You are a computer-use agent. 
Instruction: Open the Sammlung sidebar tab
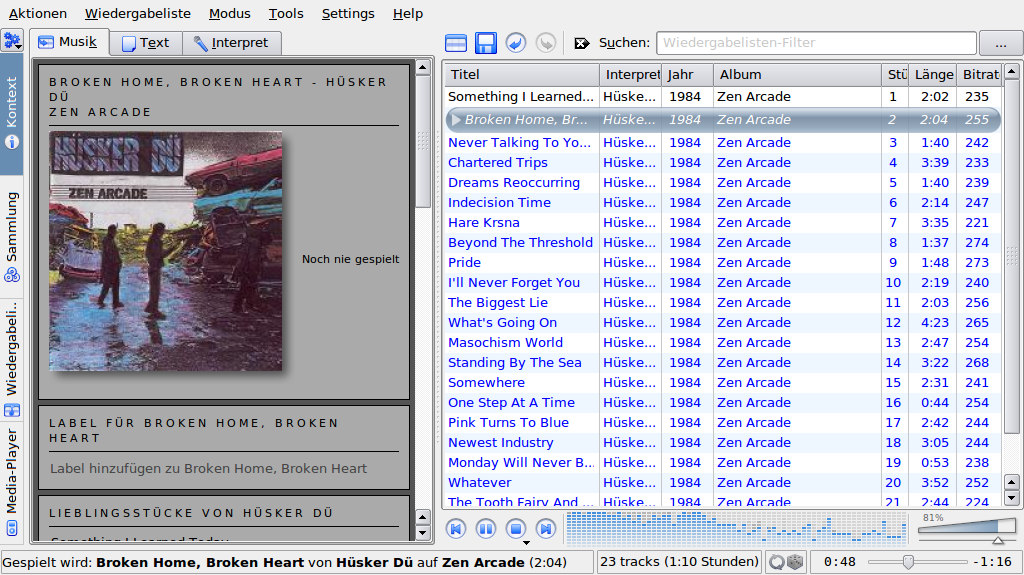(12, 237)
